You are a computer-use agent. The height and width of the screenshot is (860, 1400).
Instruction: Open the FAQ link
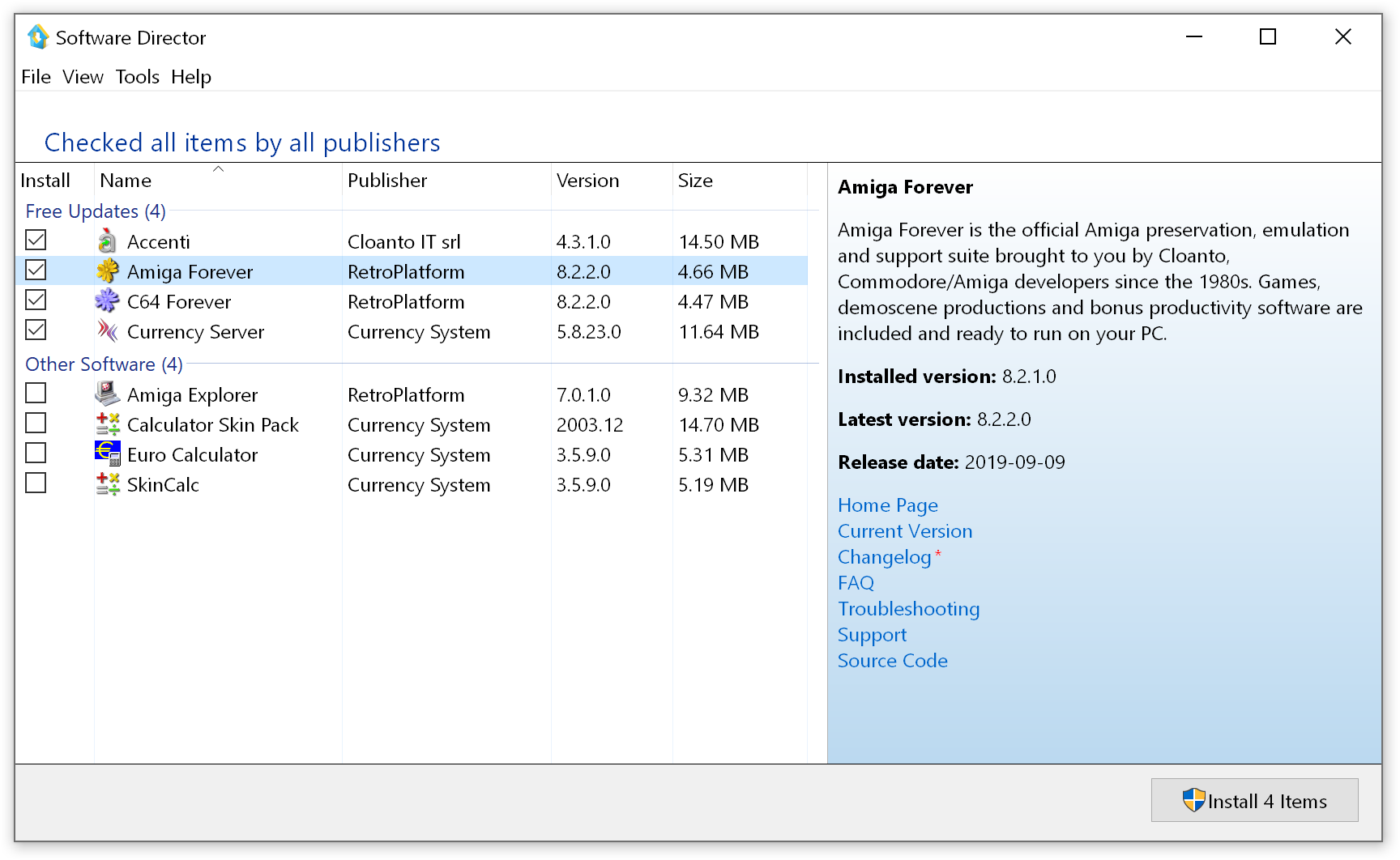click(856, 583)
